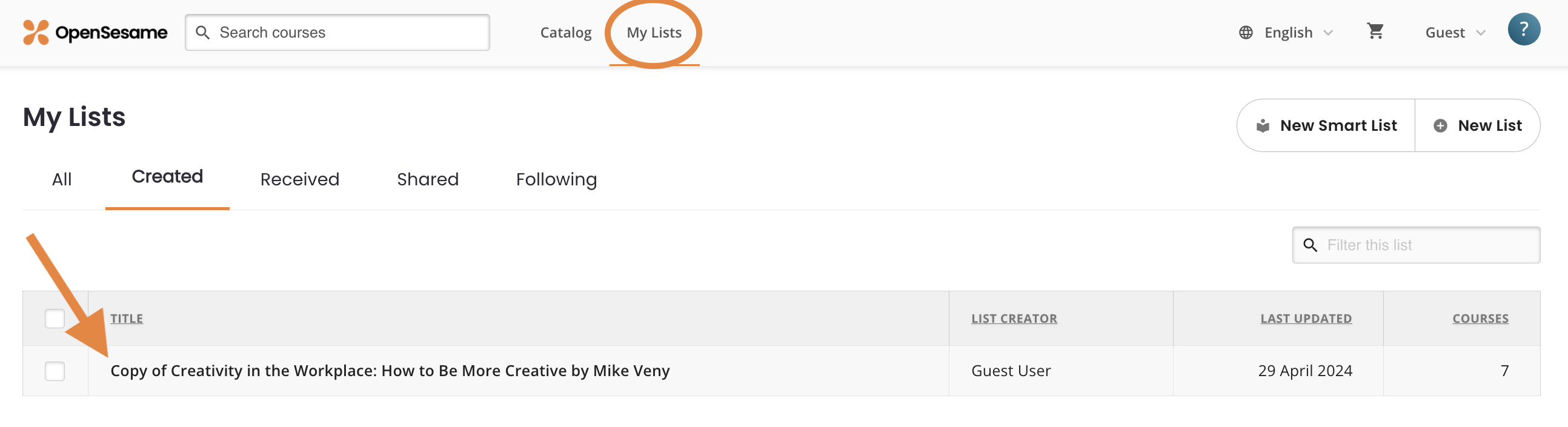Click the magnifier in the course search bar
This screenshot has height=427, width=1568.
coord(204,32)
